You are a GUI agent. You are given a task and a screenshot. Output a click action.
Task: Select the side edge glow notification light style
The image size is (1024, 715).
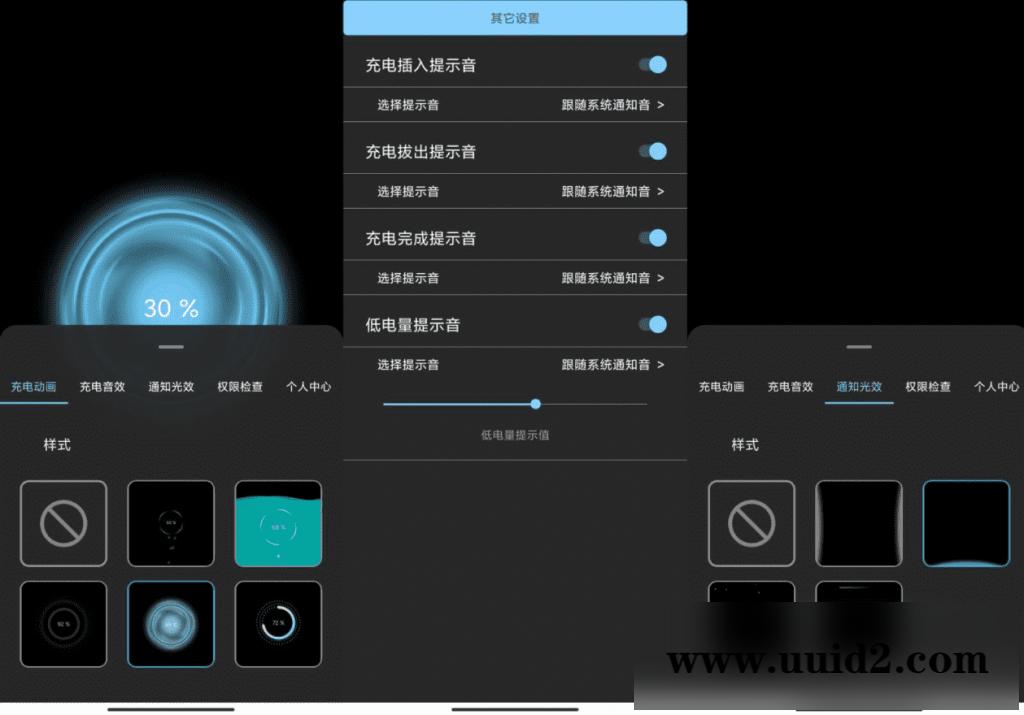[x=858, y=523]
